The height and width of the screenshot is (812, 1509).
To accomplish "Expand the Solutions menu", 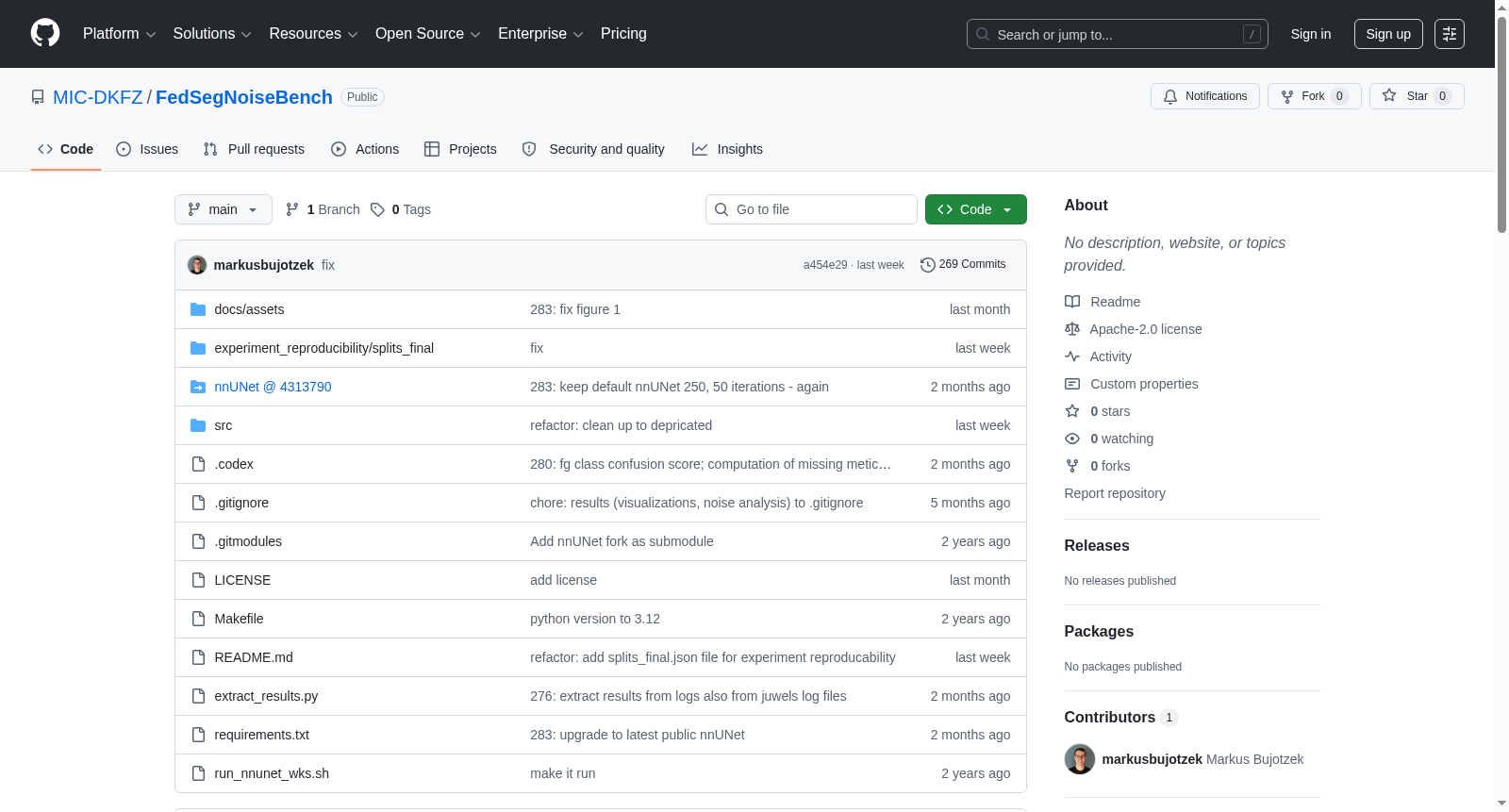I will point(212,34).
